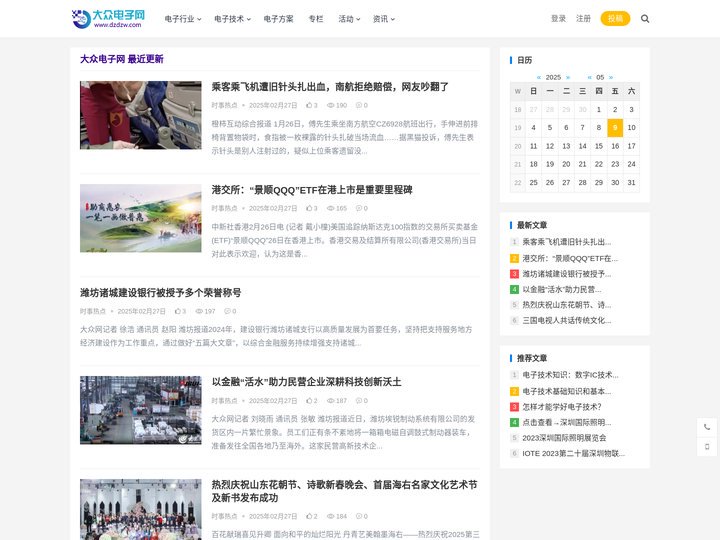Expand the 活动 dropdown menu

click(x=349, y=19)
